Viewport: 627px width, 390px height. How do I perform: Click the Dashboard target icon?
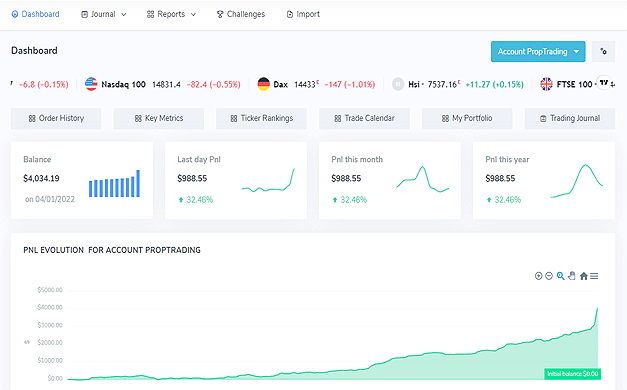coord(15,14)
